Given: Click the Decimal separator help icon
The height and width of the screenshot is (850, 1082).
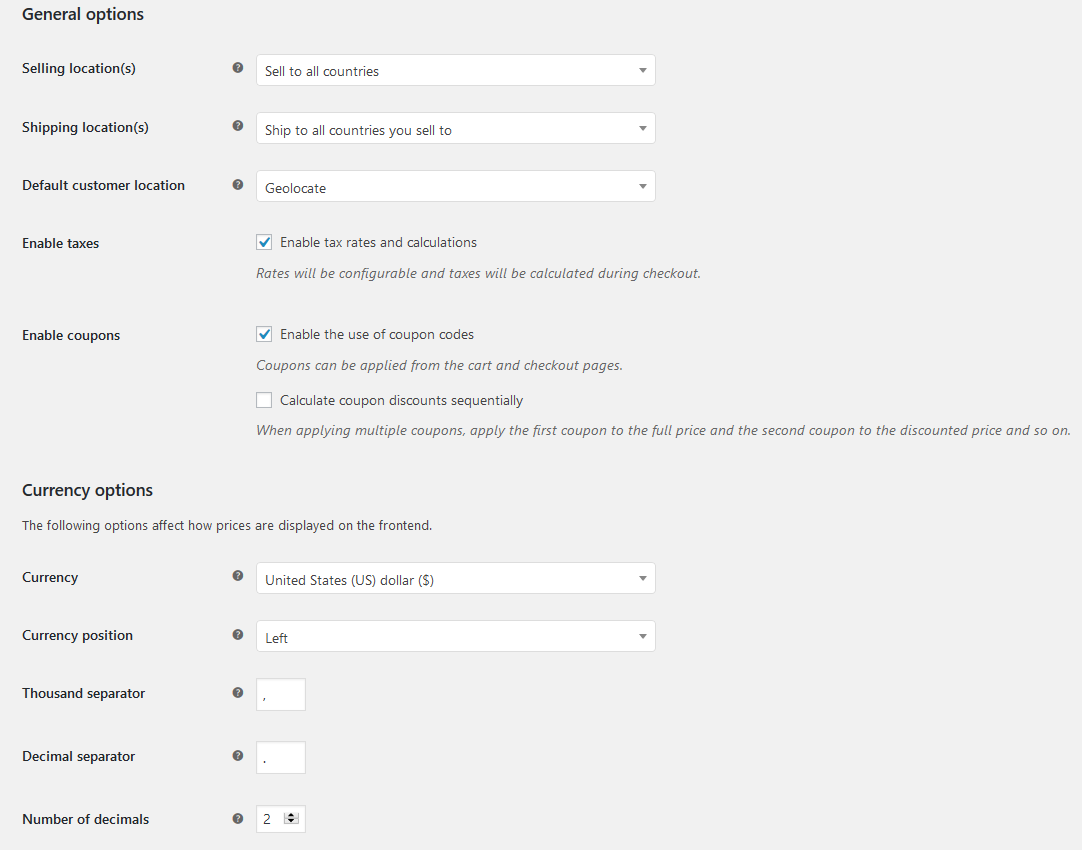Looking at the screenshot, I should (238, 755).
